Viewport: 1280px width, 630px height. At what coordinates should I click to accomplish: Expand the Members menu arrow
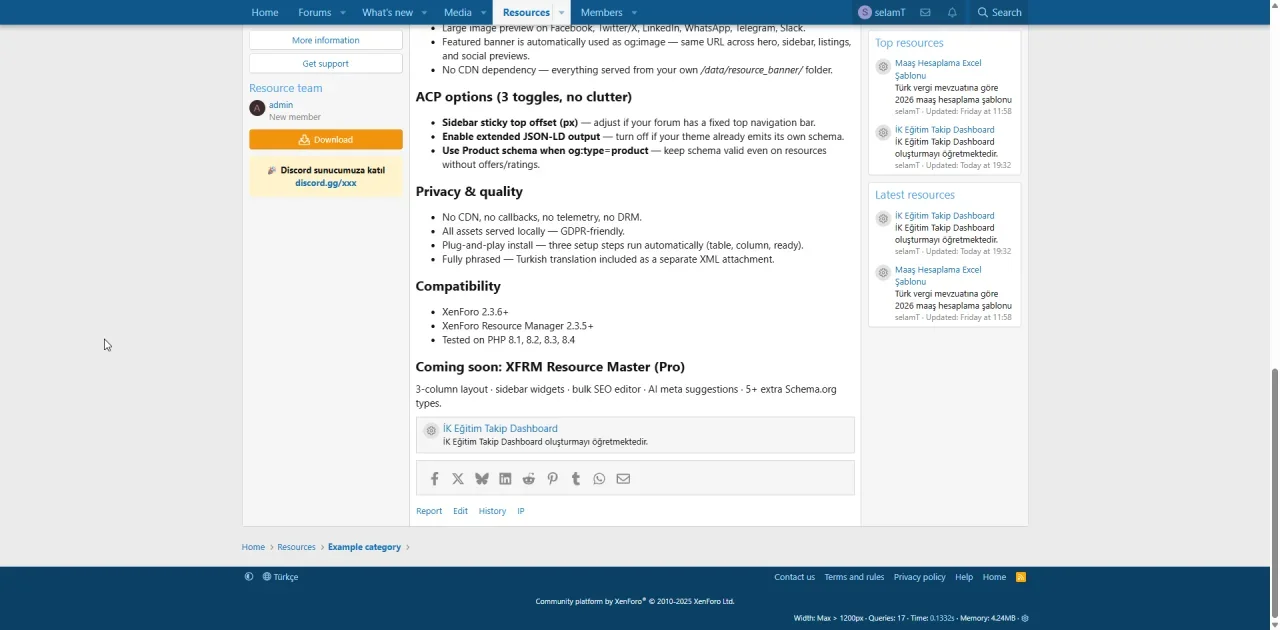pos(634,12)
